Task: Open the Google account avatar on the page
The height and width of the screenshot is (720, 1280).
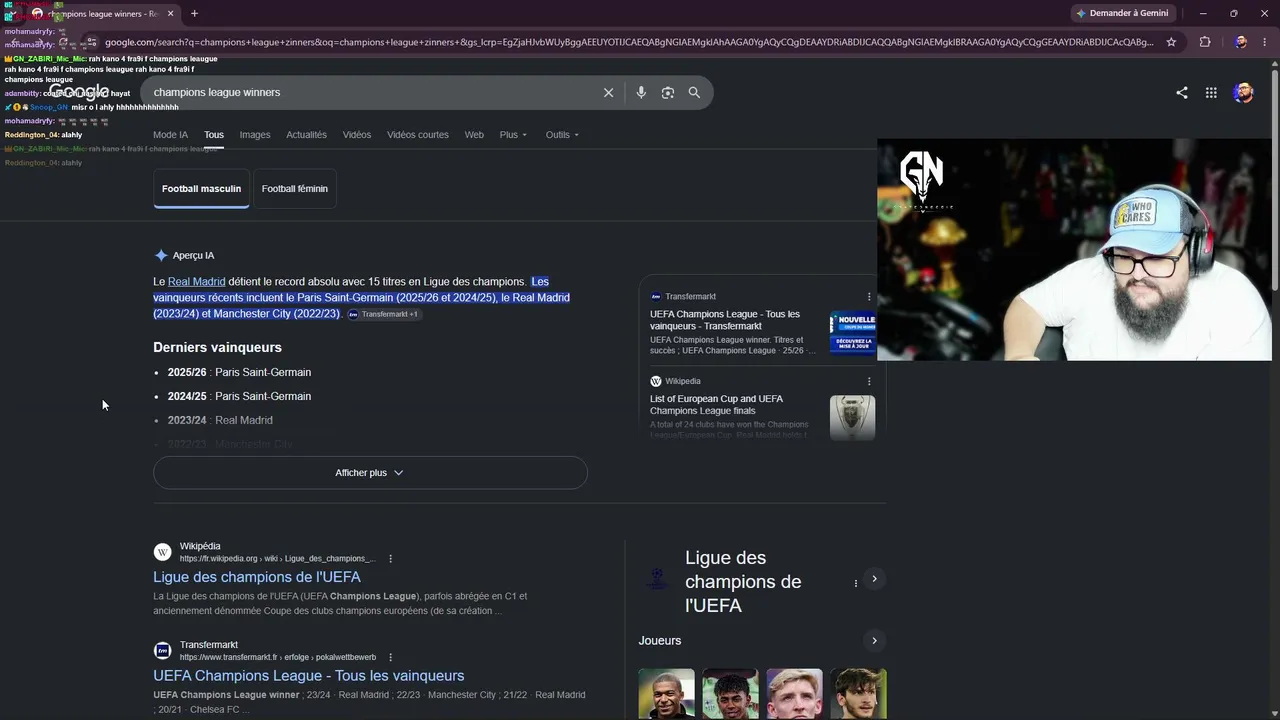Action: (x=1243, y=92)
